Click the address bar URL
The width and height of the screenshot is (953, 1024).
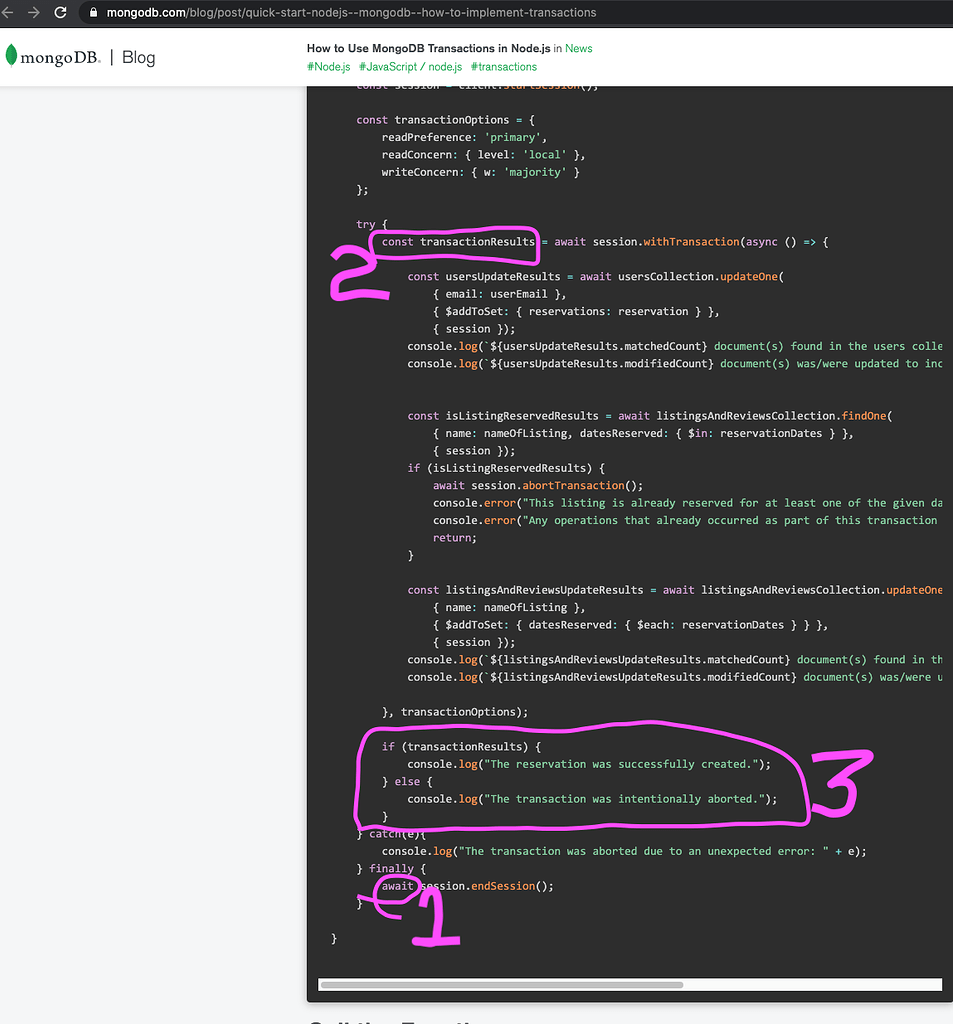click(x=350, y=13)
